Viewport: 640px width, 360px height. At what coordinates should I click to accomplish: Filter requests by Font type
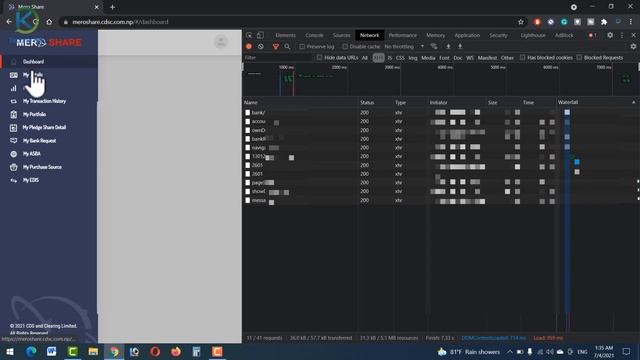click(x=444, y=58)
